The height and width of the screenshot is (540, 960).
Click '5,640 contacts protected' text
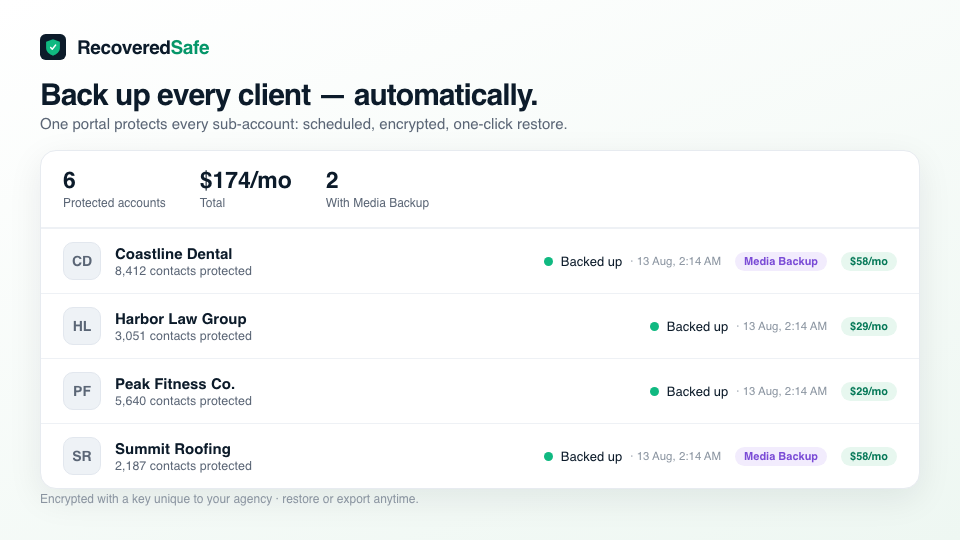pyautogui.click(x=183, y=400)
